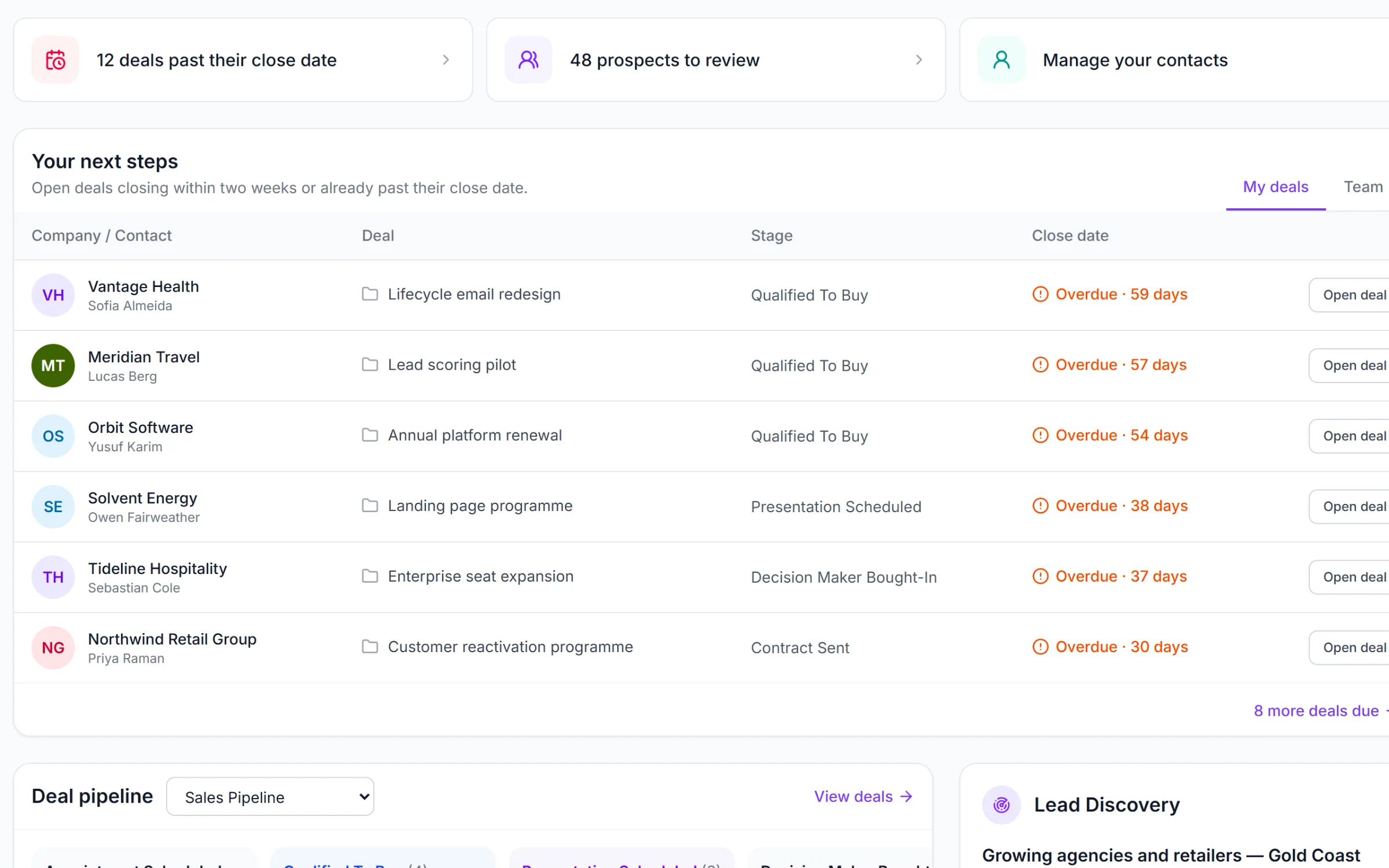Click the 8 more deals due link
Screen dimensions: 1389x868
pyautogui.click(x=1321, y=711)
